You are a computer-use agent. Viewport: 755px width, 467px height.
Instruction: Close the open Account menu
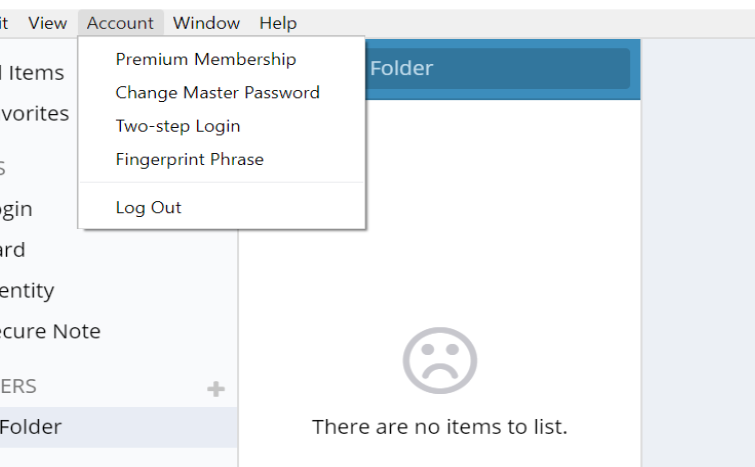pos(120,23)
